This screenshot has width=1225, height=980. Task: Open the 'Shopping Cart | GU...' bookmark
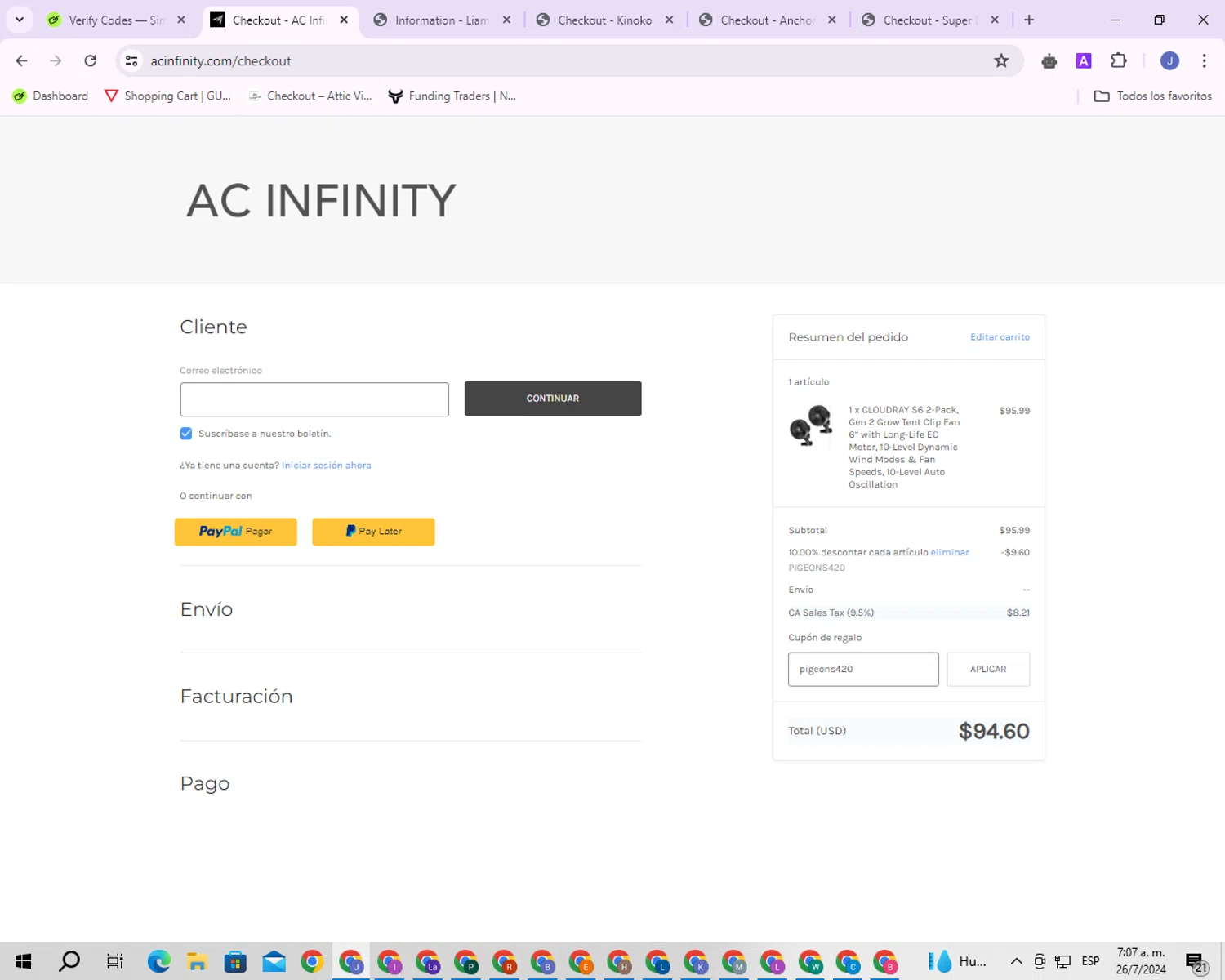click(x=168, y=96)
